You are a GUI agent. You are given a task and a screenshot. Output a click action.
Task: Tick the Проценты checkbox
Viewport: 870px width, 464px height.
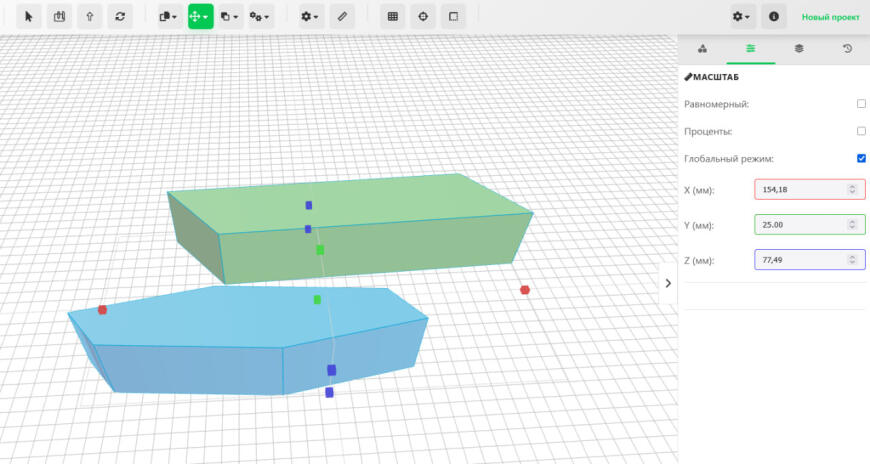coord(861,131)
